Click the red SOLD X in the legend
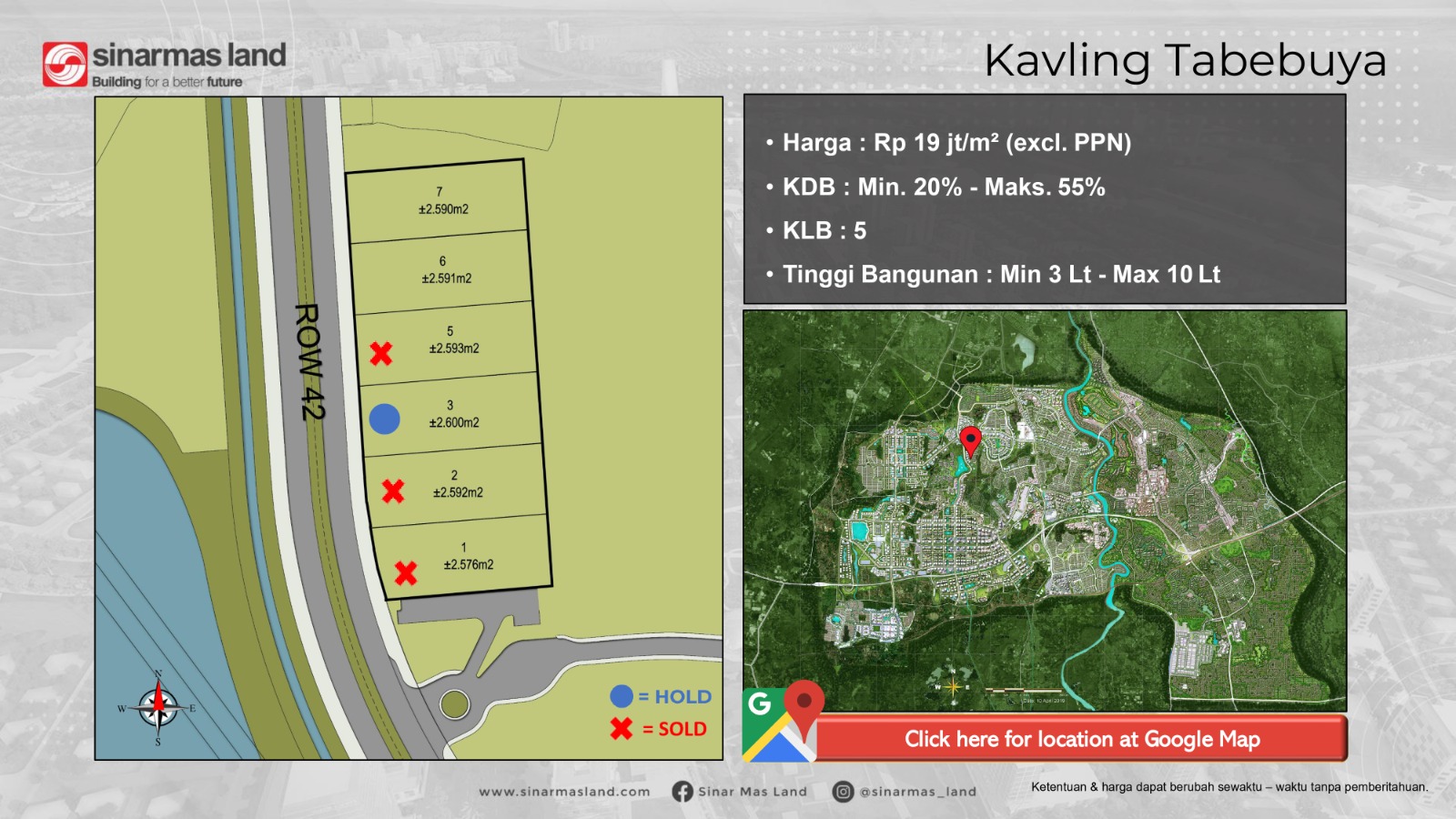The height and width of the screenshot is (819, 1456). (622, 729)
